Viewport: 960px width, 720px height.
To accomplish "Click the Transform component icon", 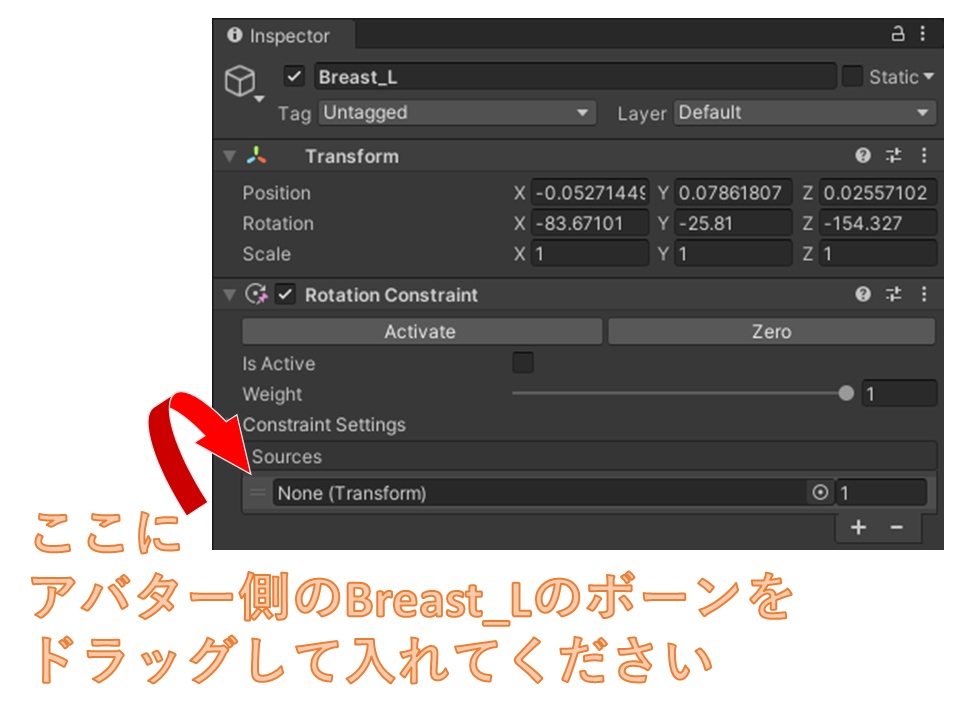I will (257, 156).
